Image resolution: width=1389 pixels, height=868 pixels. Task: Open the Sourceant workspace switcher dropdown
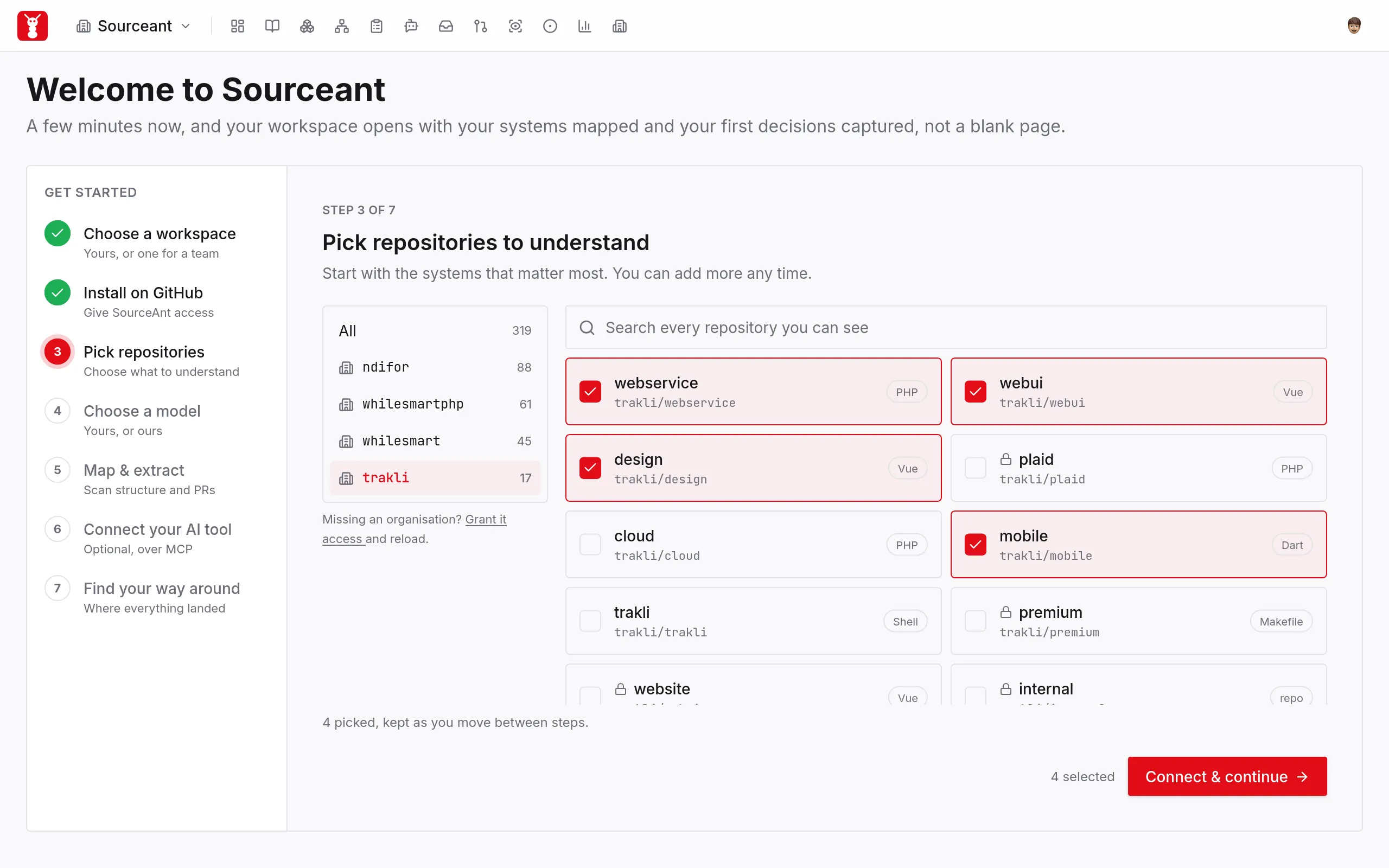[133, 26]
